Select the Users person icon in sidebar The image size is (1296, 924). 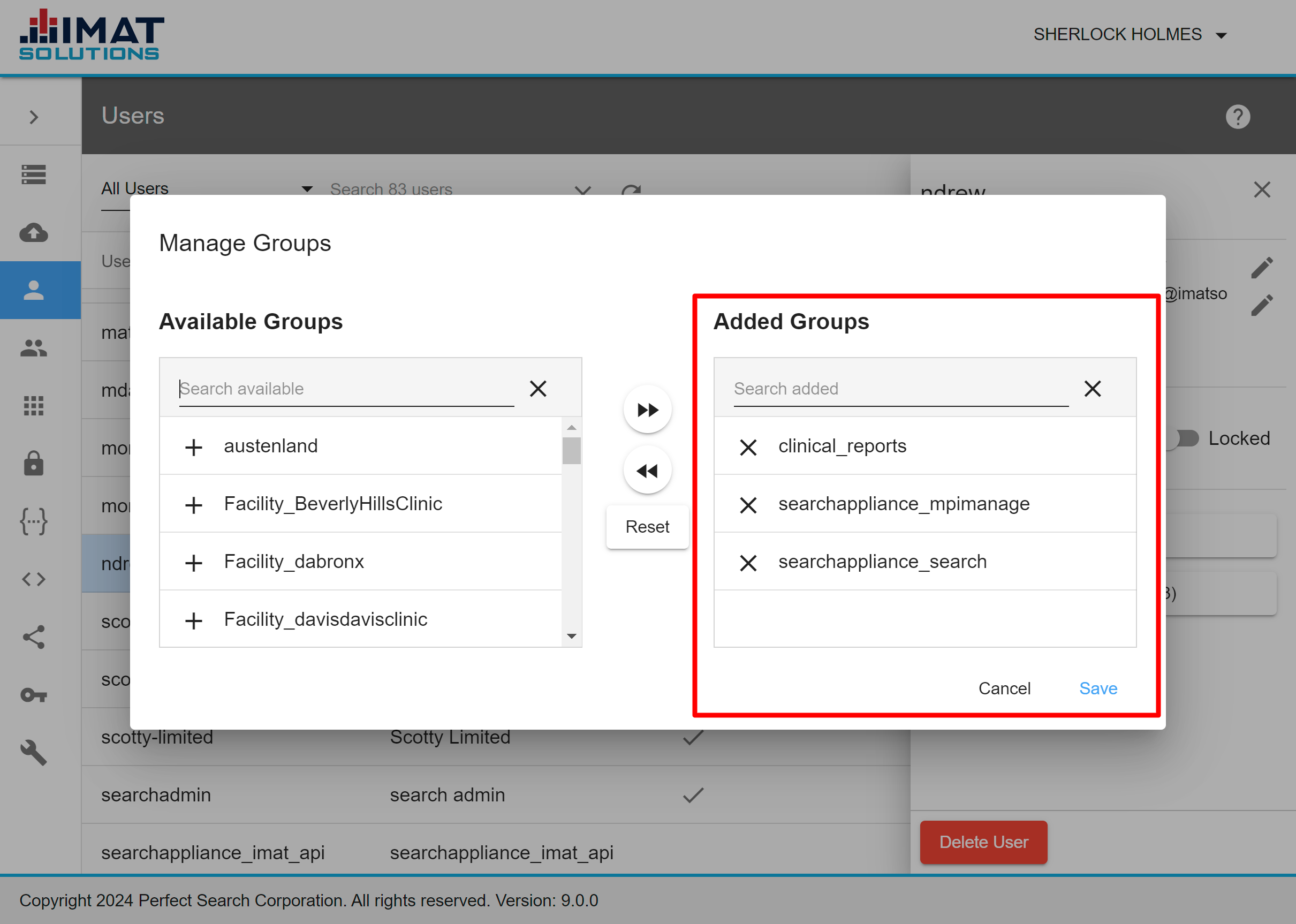[x=34, y=290]
